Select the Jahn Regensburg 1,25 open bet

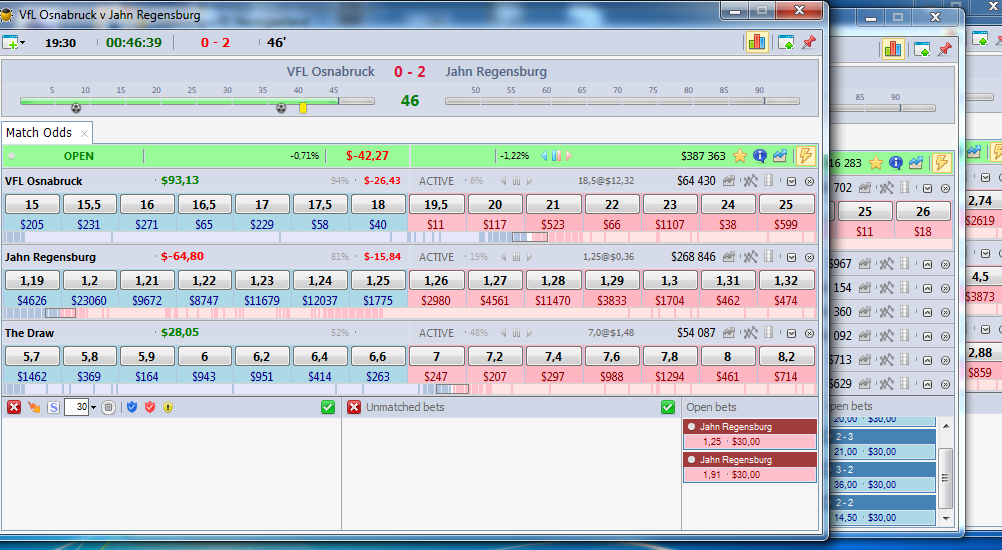750,434
